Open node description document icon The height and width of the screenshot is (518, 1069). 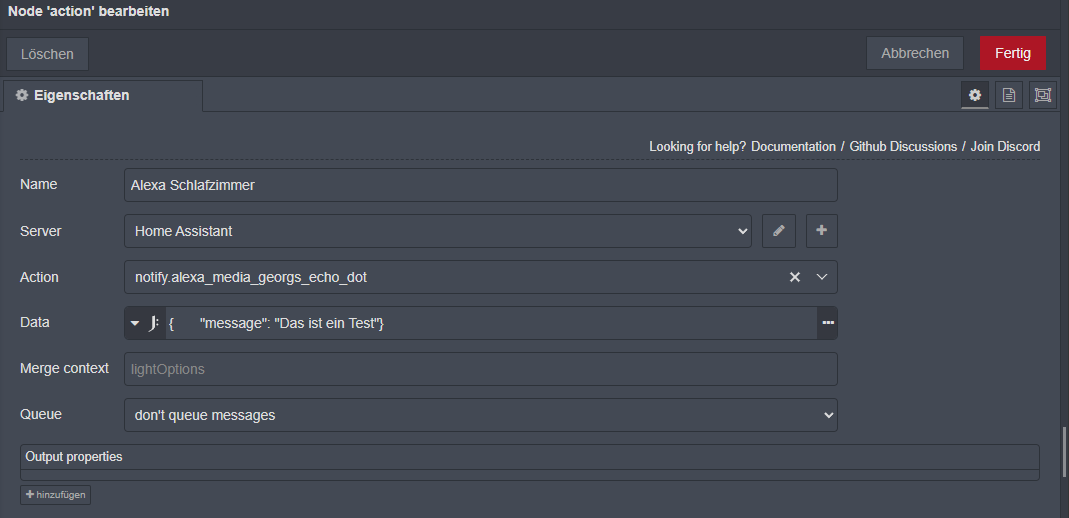[1009, 95]
